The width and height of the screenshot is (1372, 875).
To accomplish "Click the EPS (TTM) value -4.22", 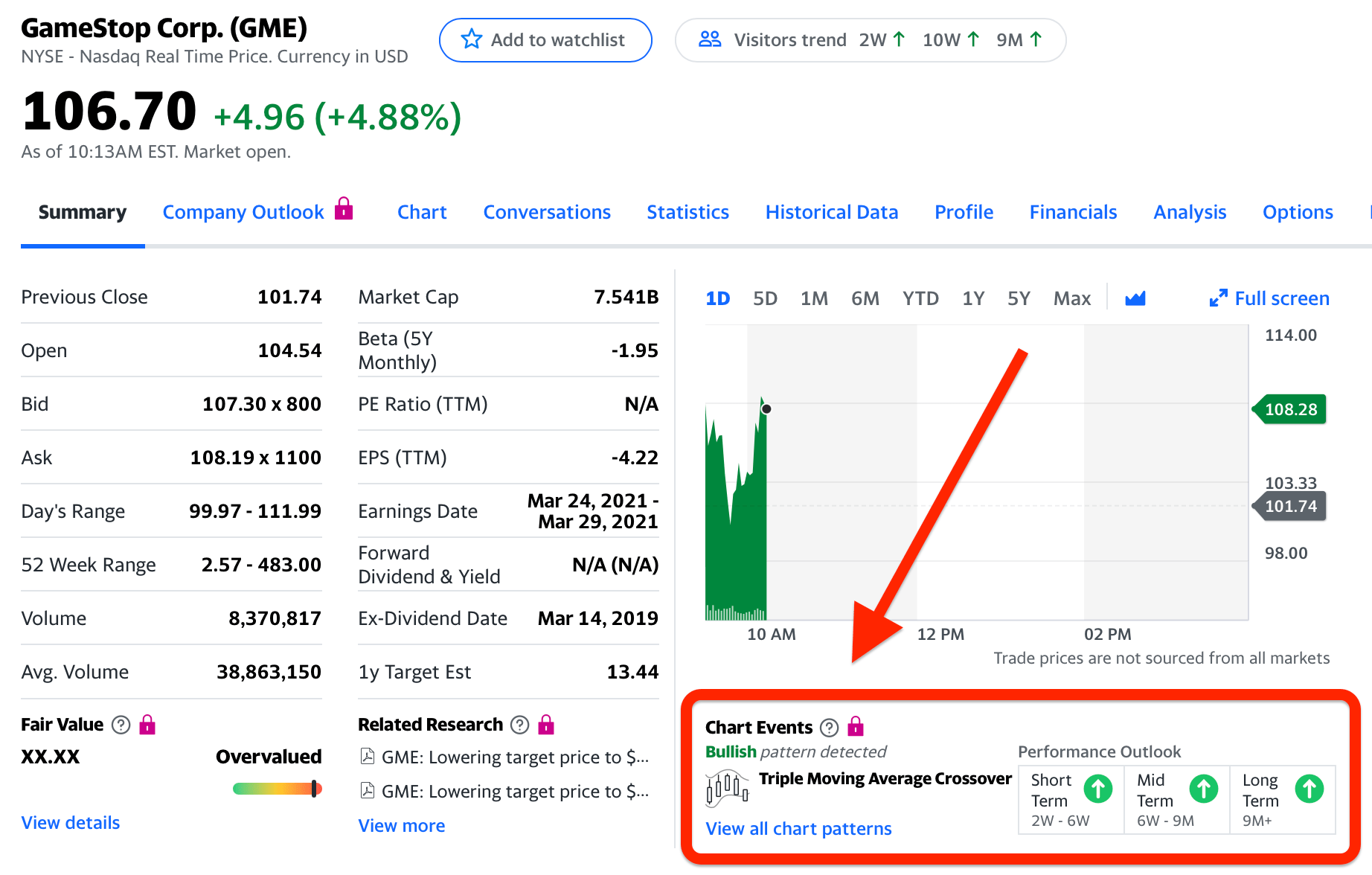I will (635, 458).
